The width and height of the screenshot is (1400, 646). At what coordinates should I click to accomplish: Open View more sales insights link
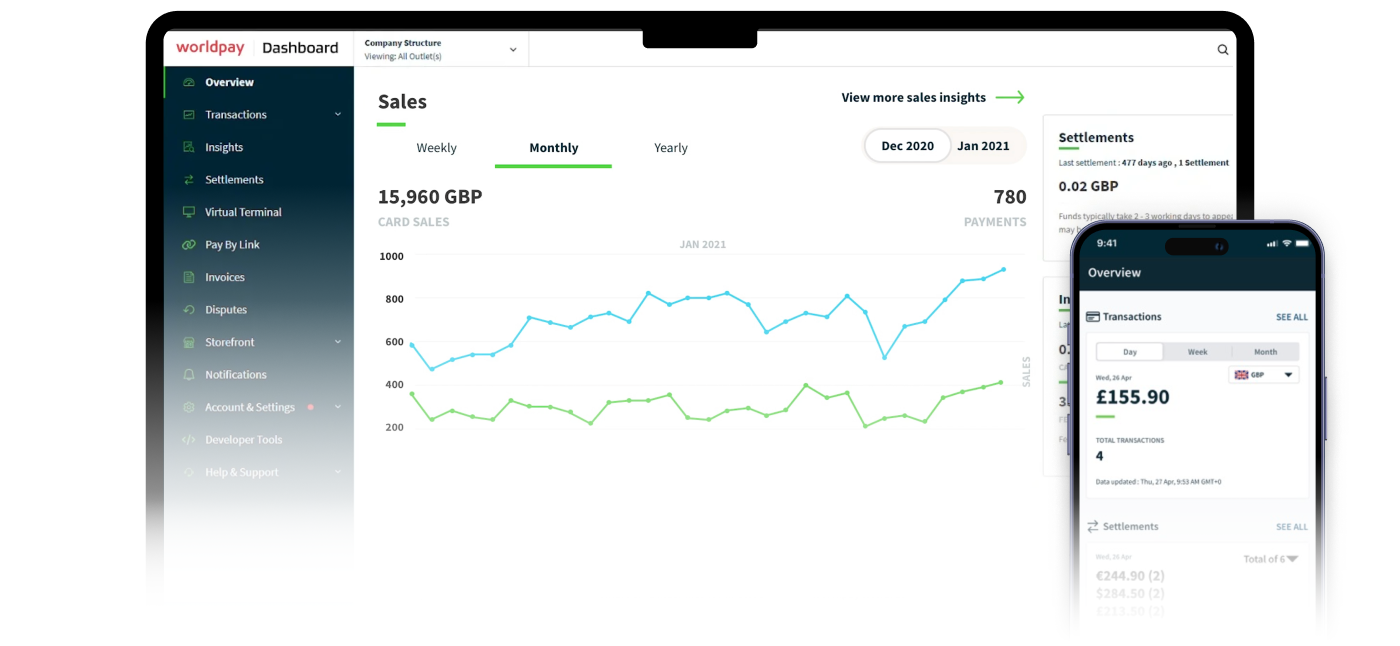tap(932, 97)
